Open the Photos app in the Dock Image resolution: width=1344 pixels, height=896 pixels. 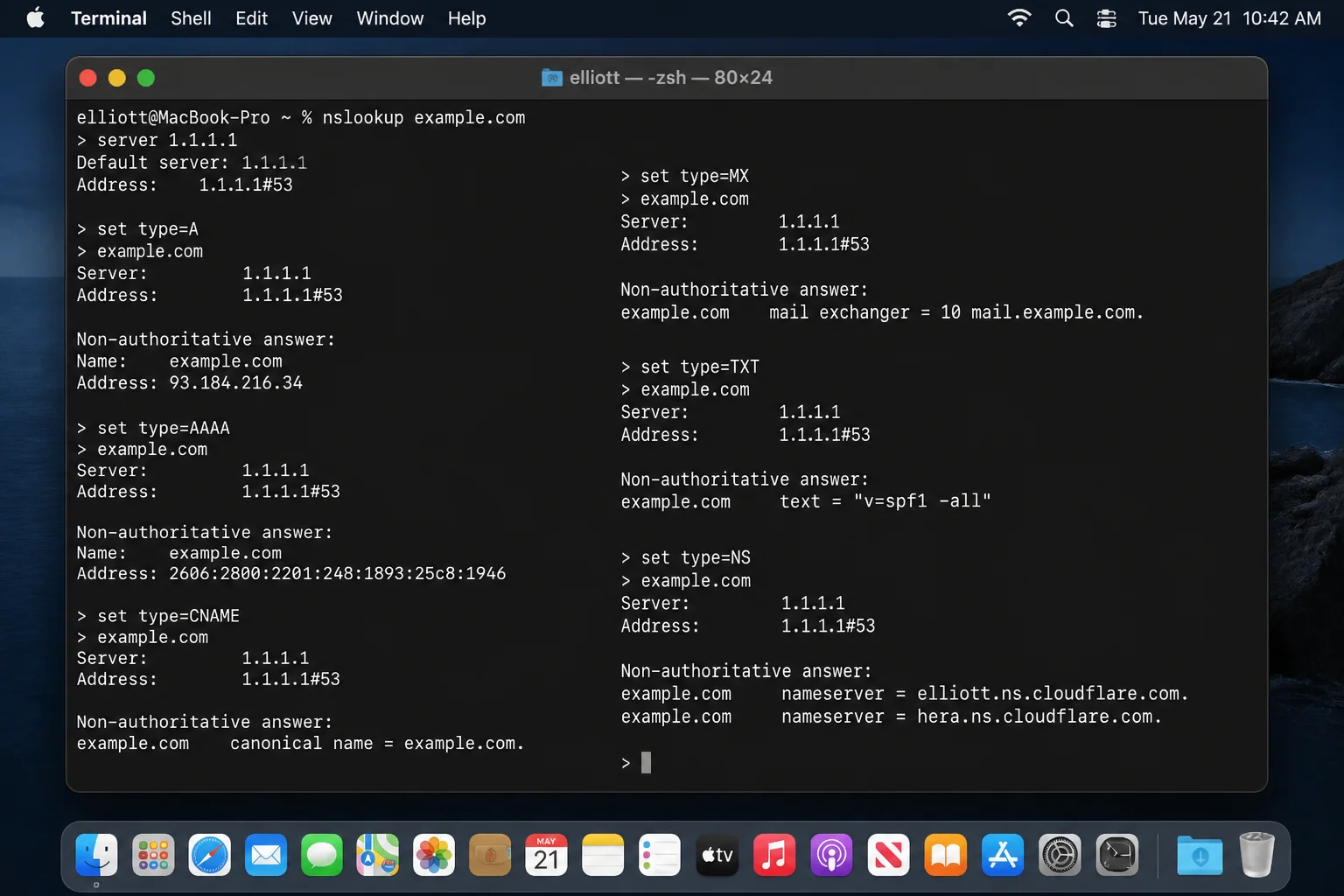click(x=434, y=855)
